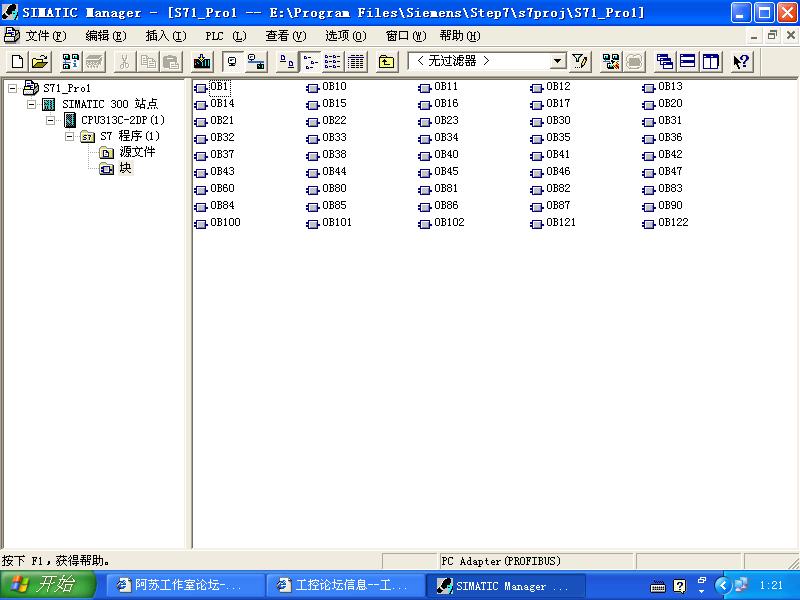The height and width of the screenshot is (600, 800).
Task: Click the filter funnel icon
Action: [579, 62]
